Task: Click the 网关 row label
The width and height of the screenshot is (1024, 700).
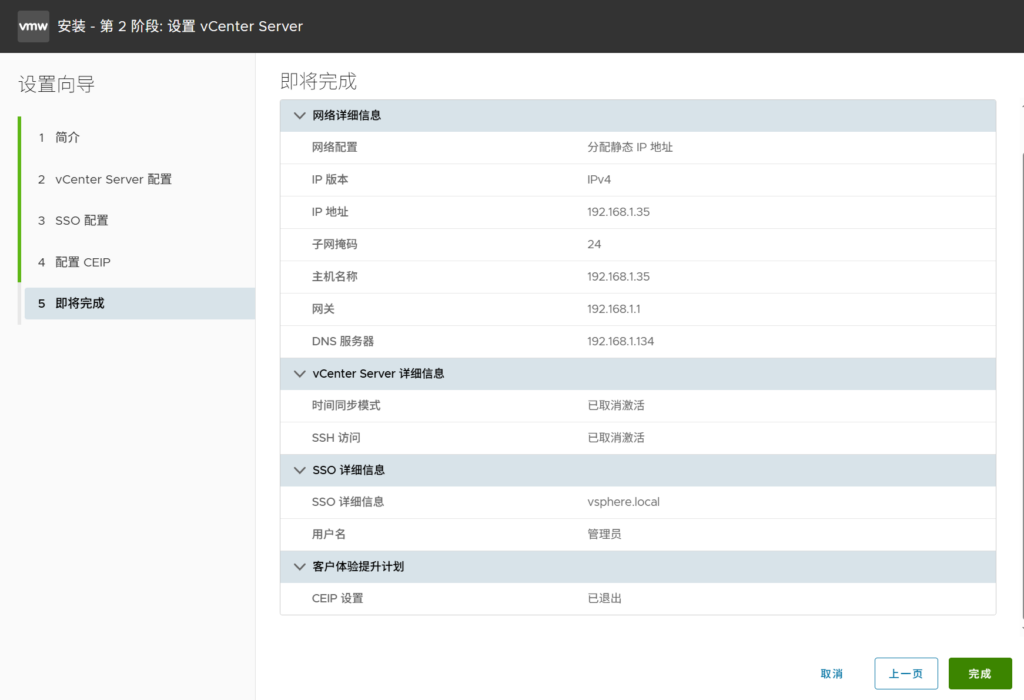Action: point(323,309)
